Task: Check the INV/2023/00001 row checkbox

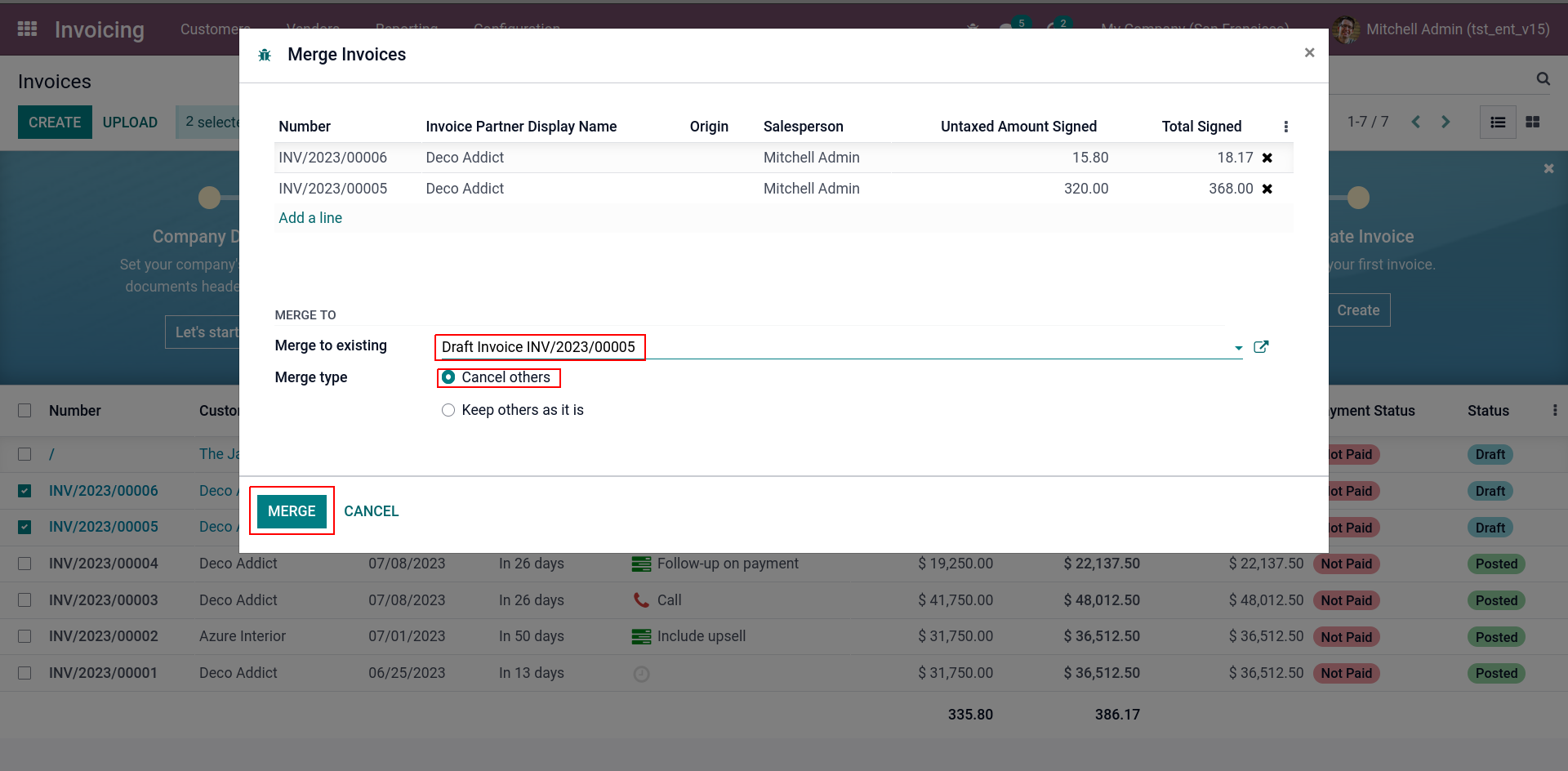Action: tap(24, 673)
